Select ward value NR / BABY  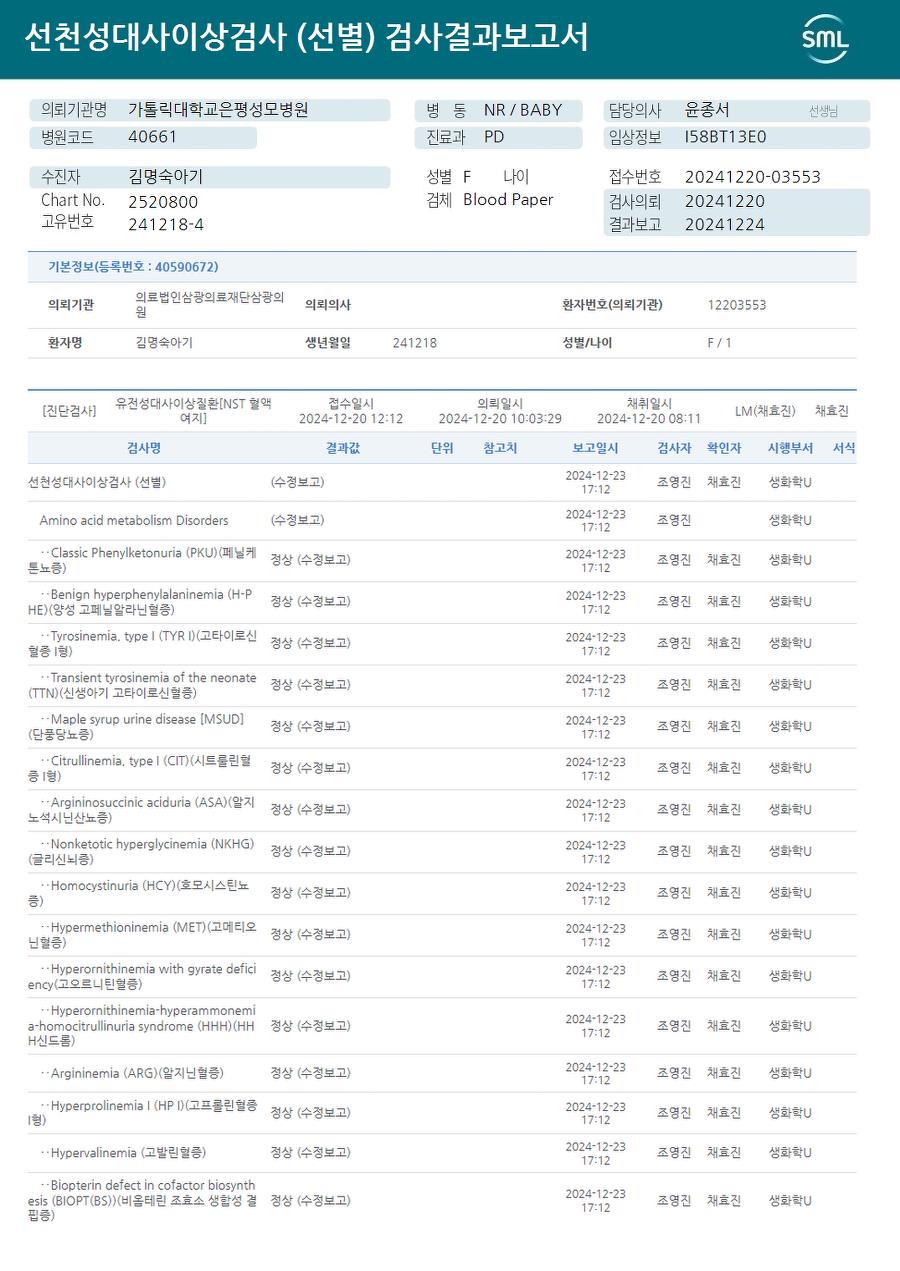point(522,110)
